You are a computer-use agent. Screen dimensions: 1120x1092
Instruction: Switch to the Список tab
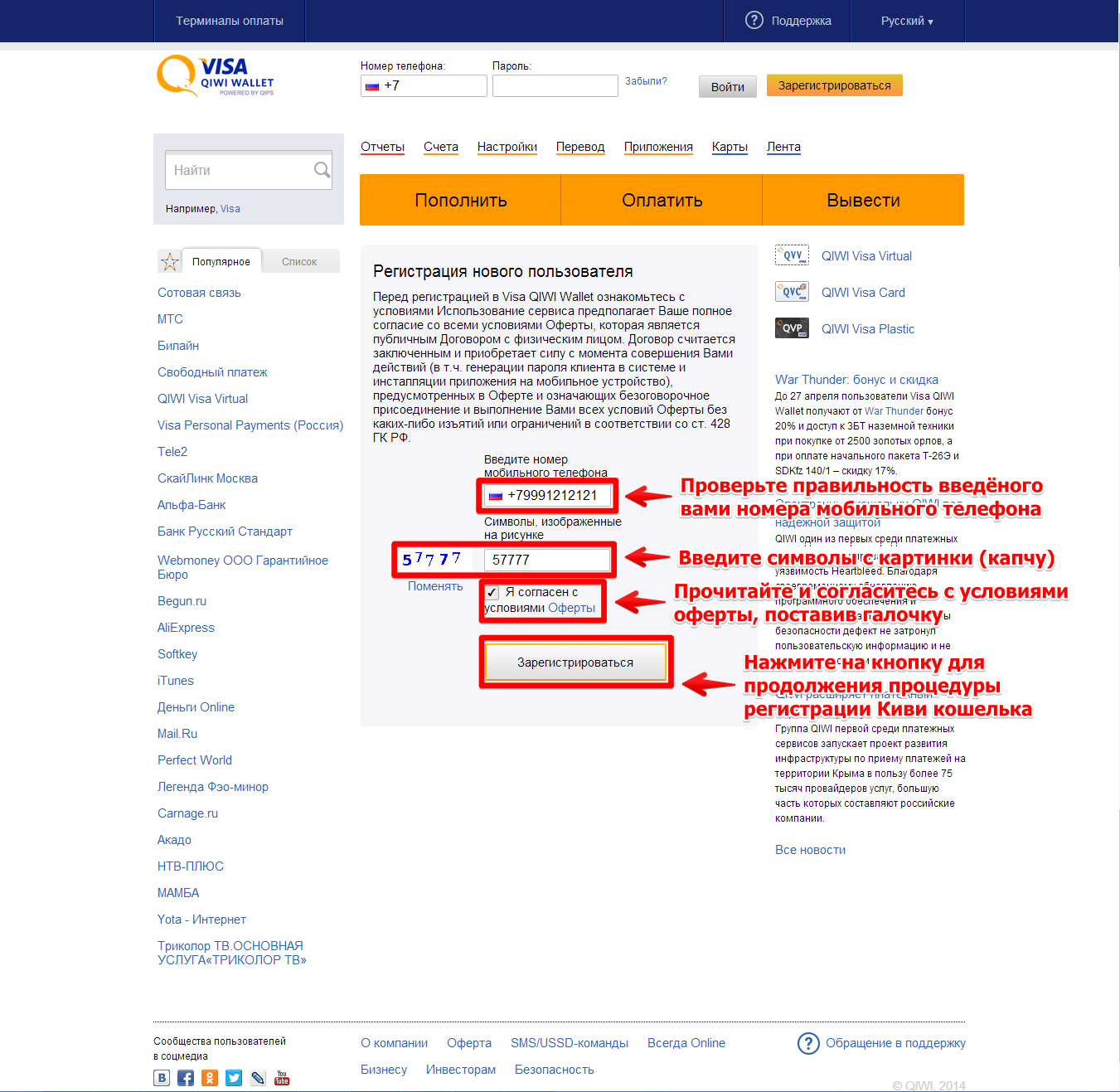click(299, 261)
